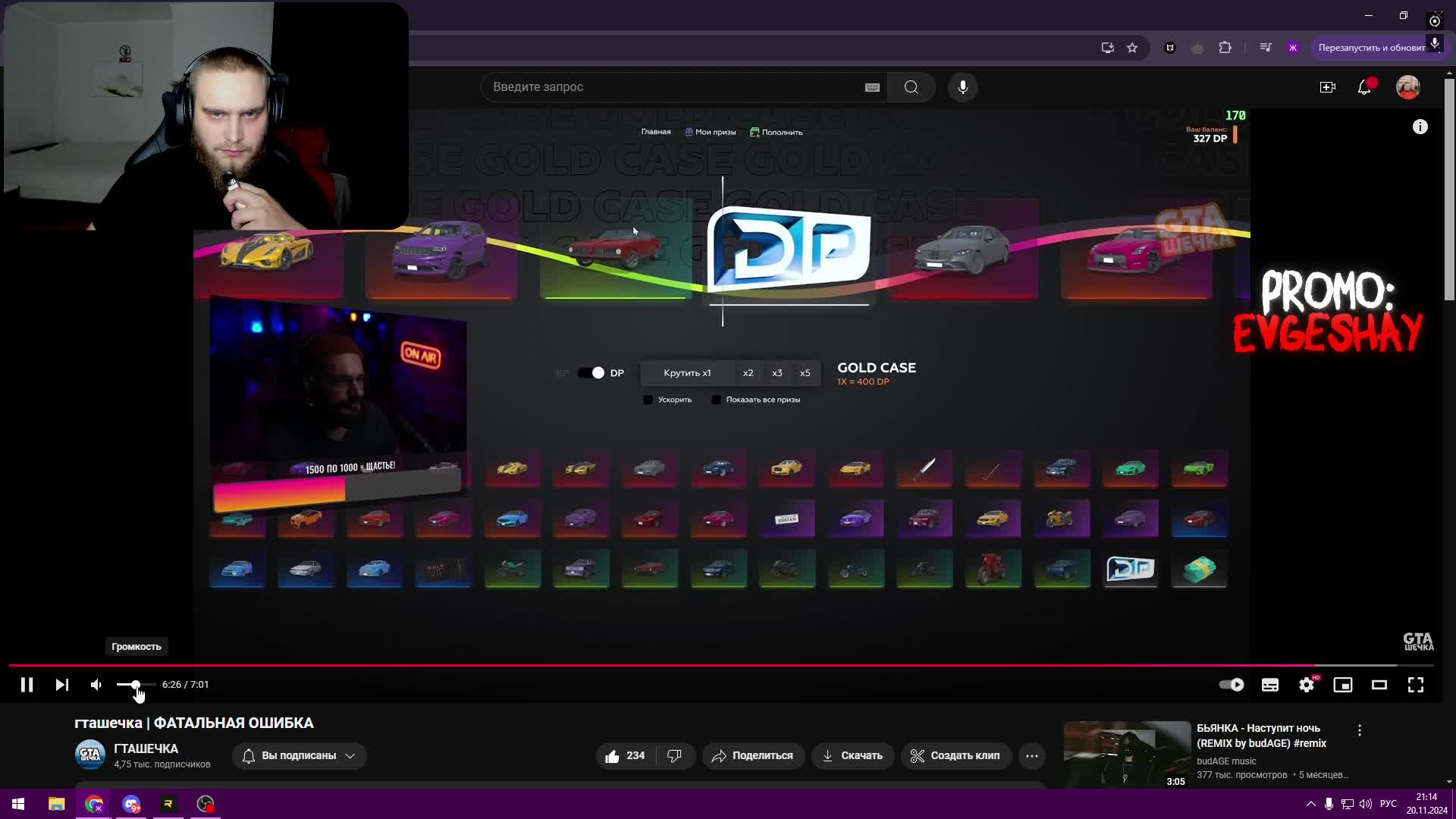Bookmark this page with star icon
Screen dimensions: 1456x819
click(1132, 48)
